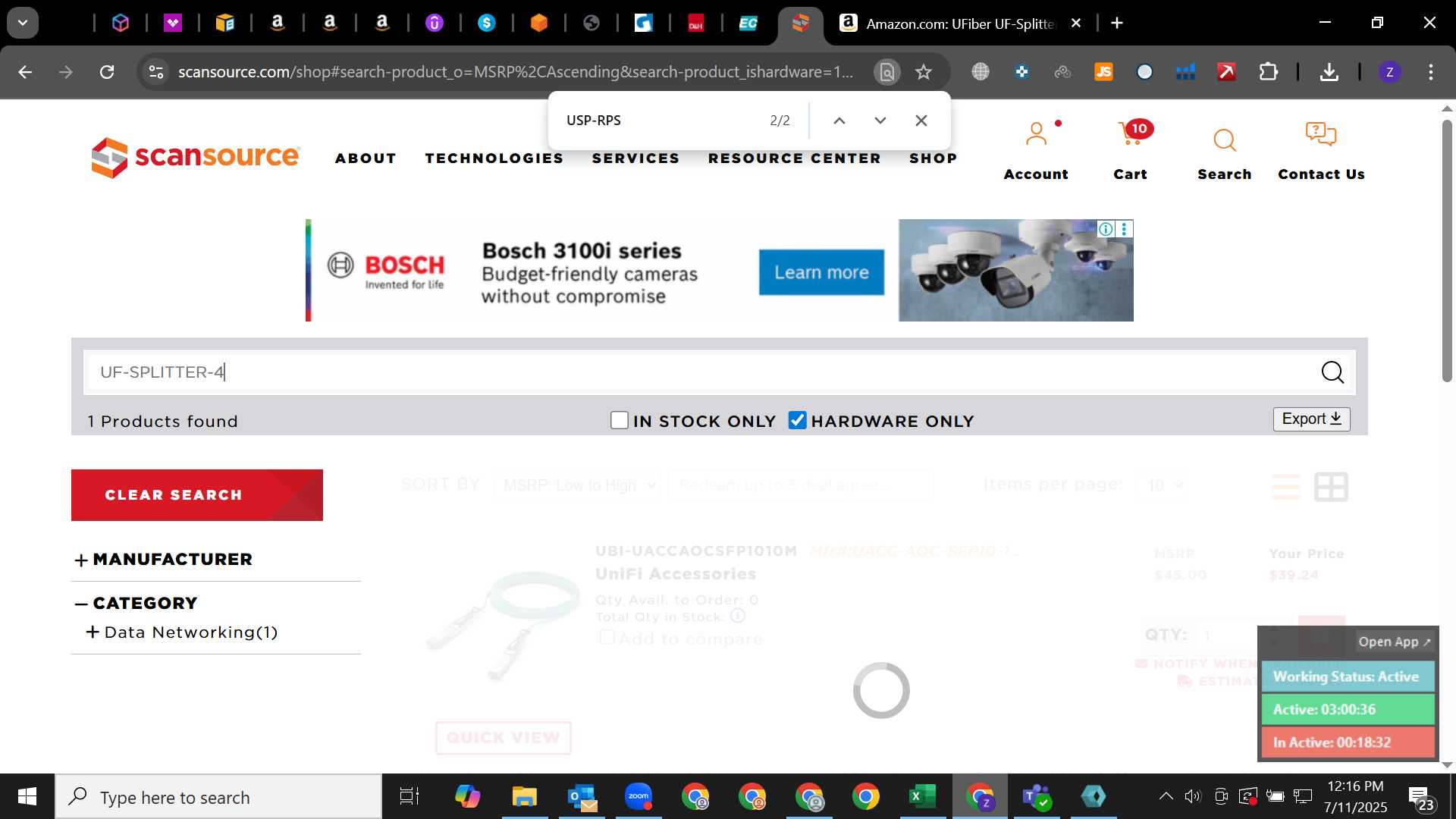Go to next find-in-page match
Viewport: 1456px width, 819px height.
[880, 121]
